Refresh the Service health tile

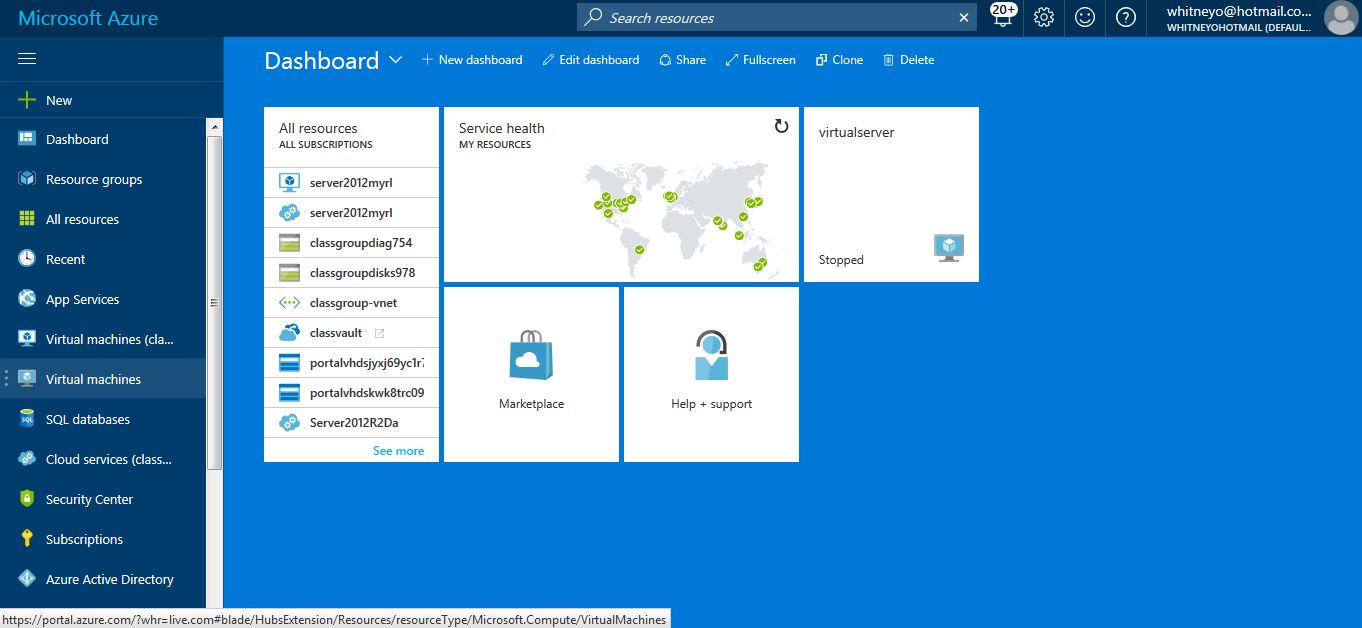pos(782,126)
